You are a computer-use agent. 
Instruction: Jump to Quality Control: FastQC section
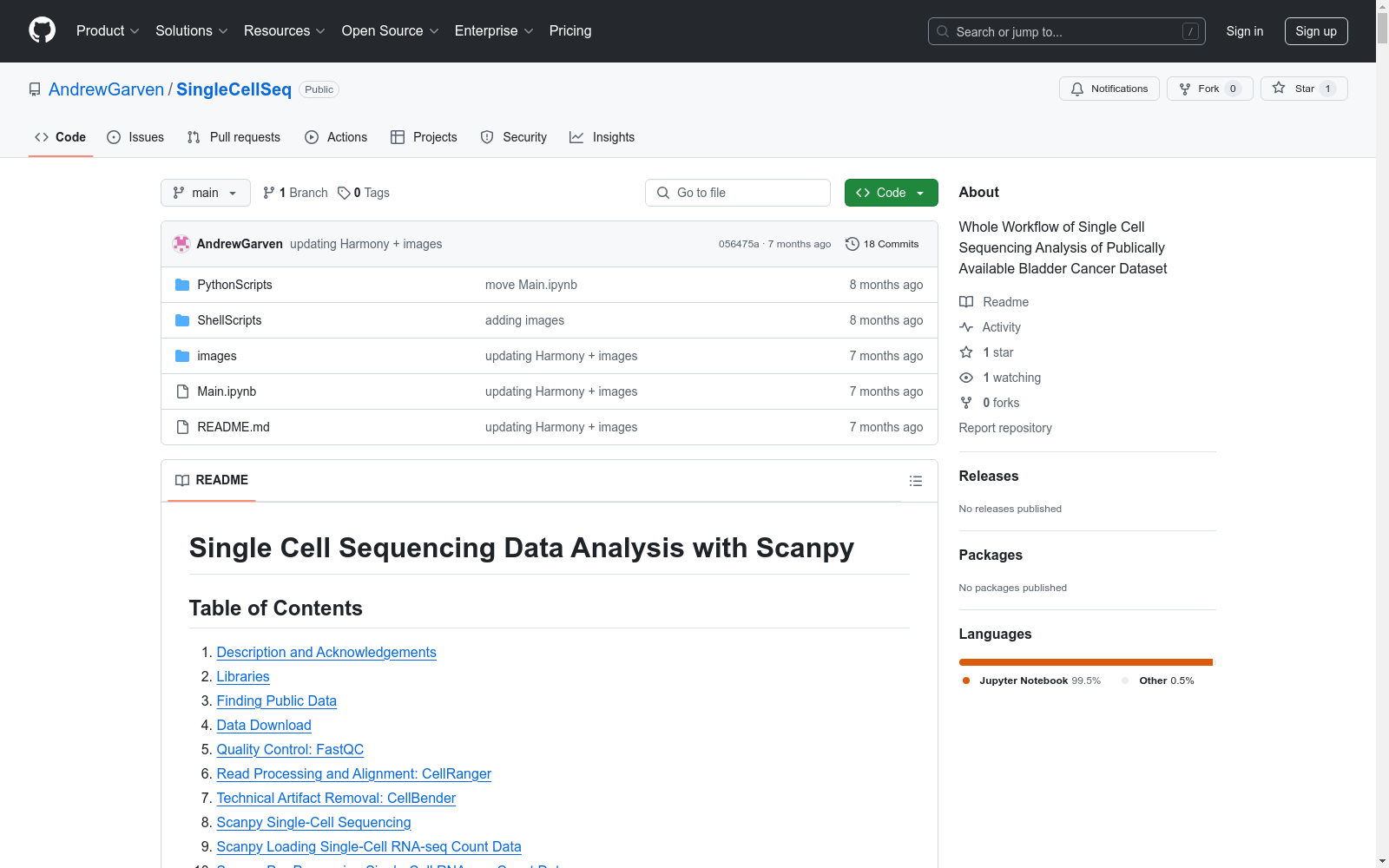coord(290,749)
